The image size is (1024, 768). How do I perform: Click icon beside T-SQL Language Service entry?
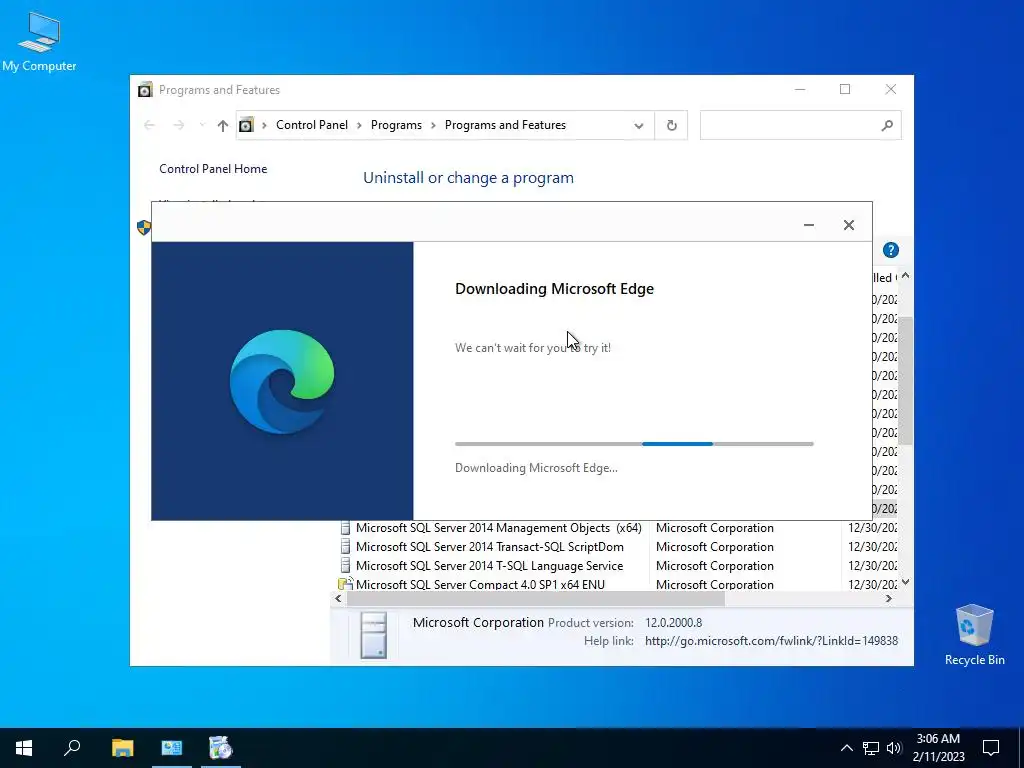click(345, 566)
